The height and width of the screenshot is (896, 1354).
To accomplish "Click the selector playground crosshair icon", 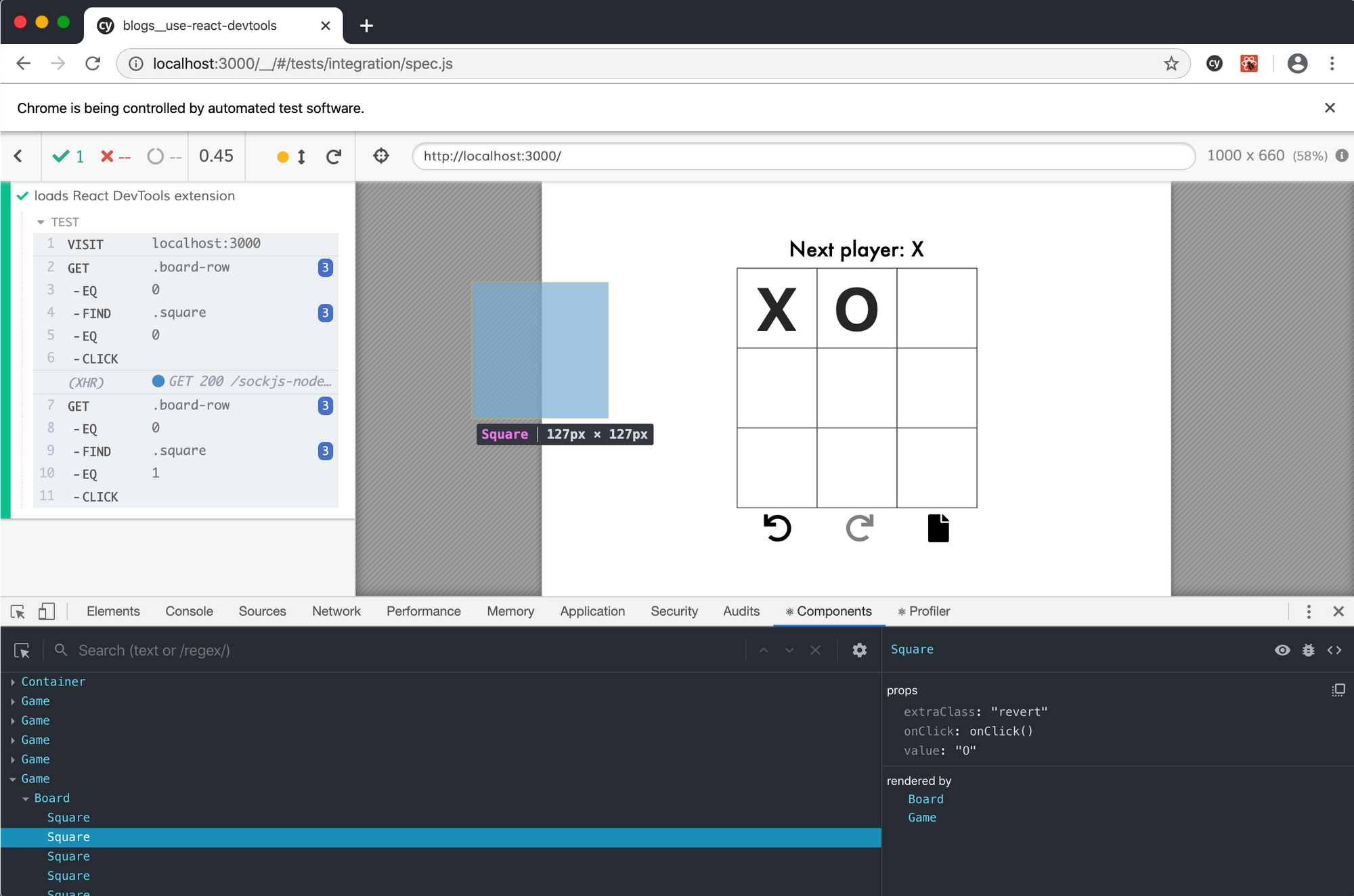I will (x=381, y=156).
